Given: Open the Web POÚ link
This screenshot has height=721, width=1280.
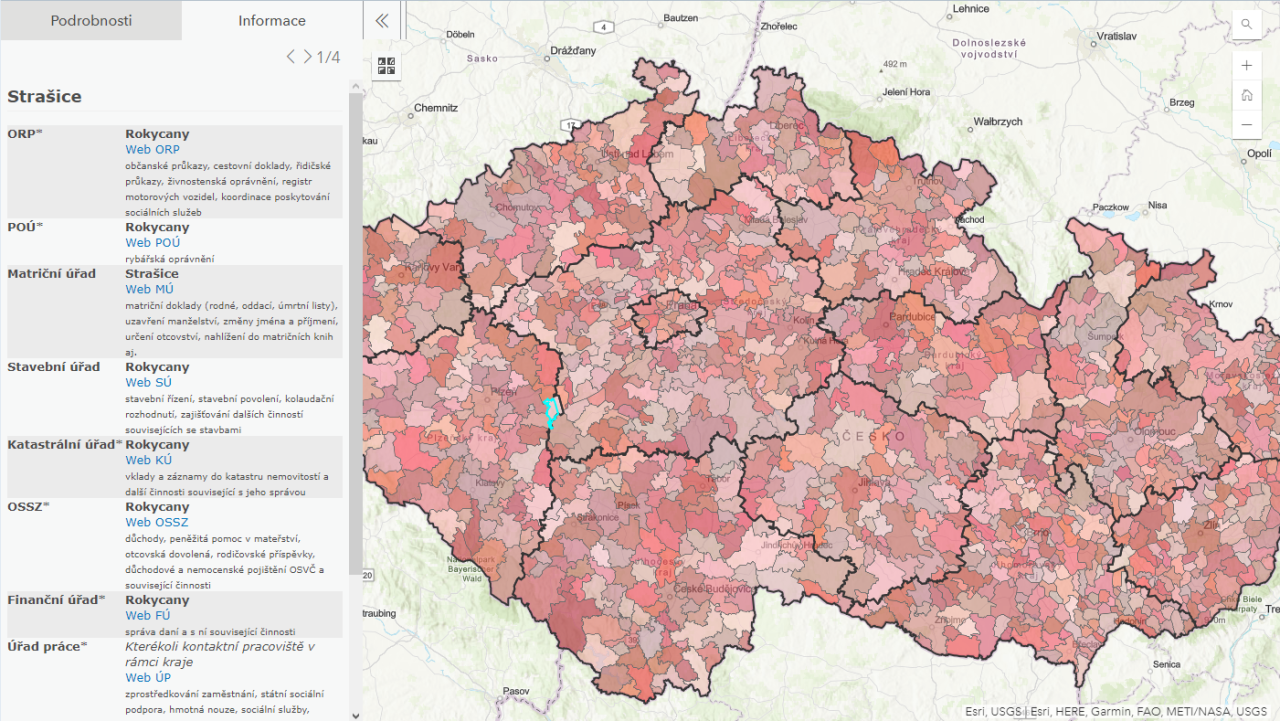Looking at the screenshot, I should coord(153,242).
